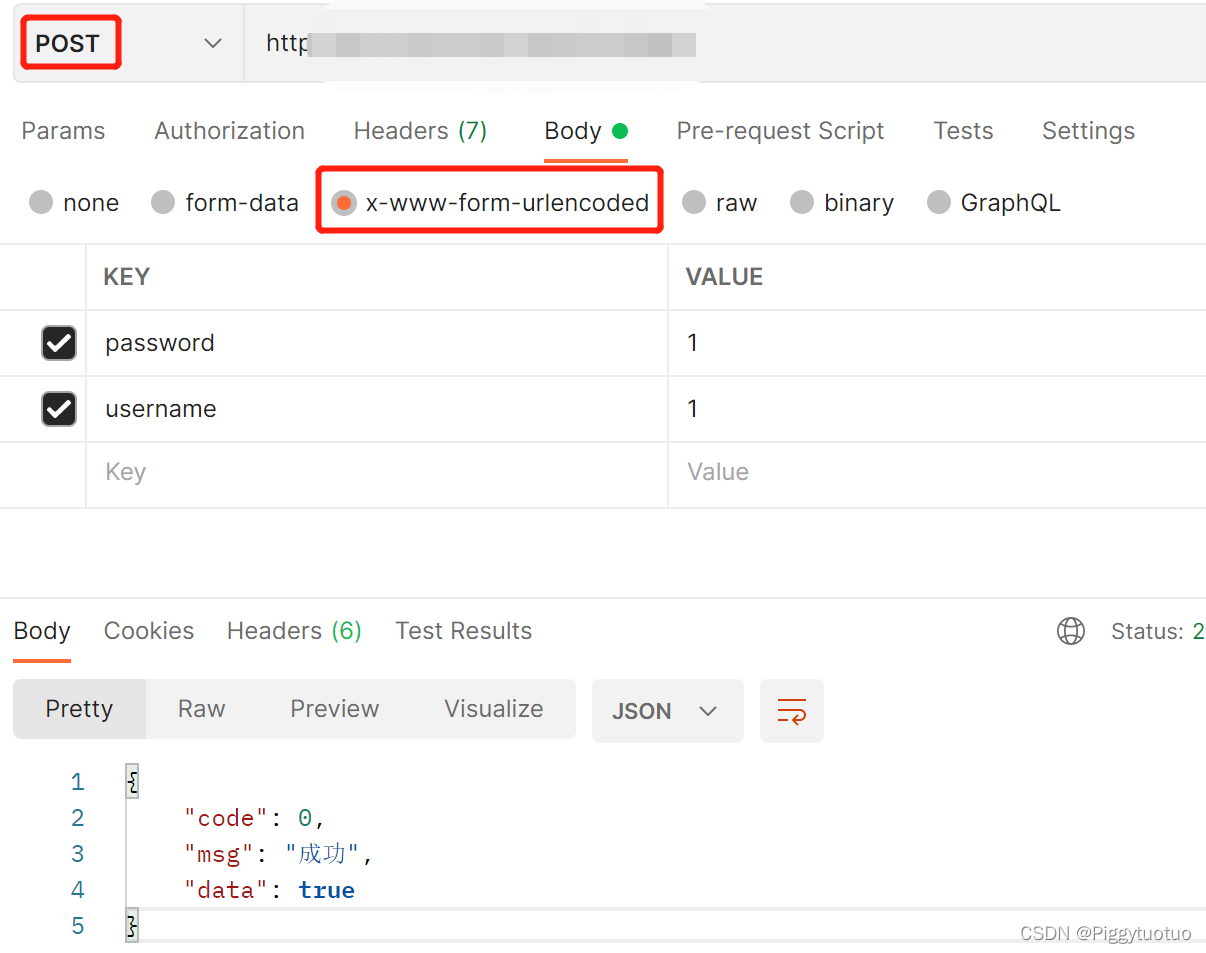Image resolution: width=1206 pixels, height=953 pixels.
Task: Click the username key cell
Action: (x=377, y=409)
